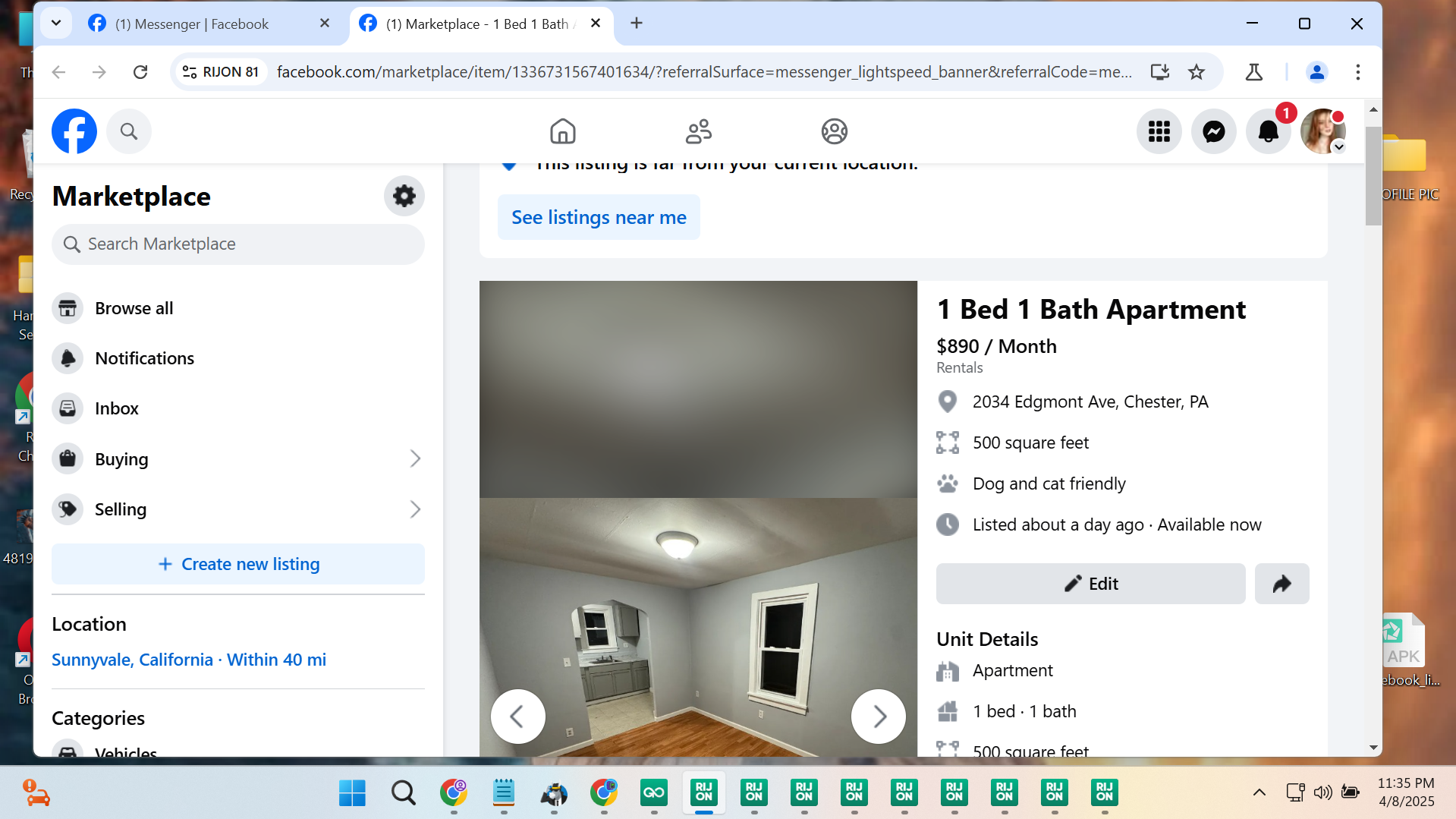Image resolution: width=1456 pixels, height=819 pixels.
Task: Go forward in browser history
Action: [x=99, y=72]
